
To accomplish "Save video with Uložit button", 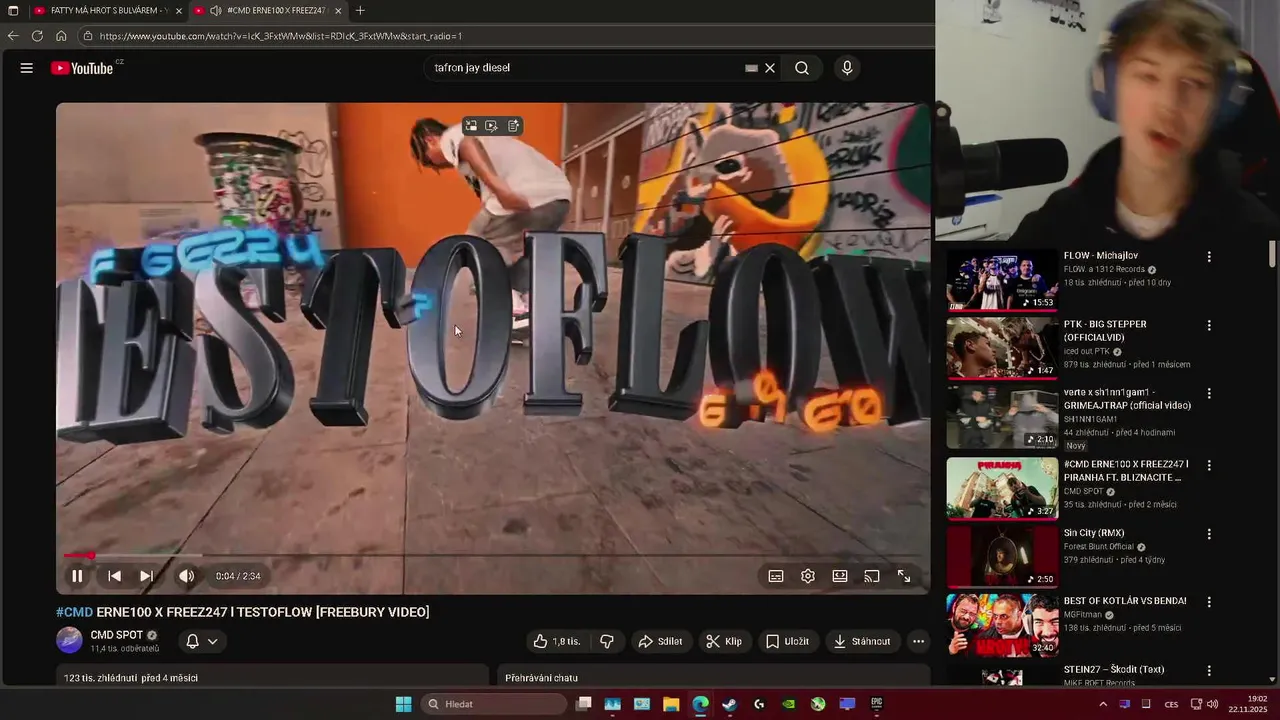I will (787, 641).
